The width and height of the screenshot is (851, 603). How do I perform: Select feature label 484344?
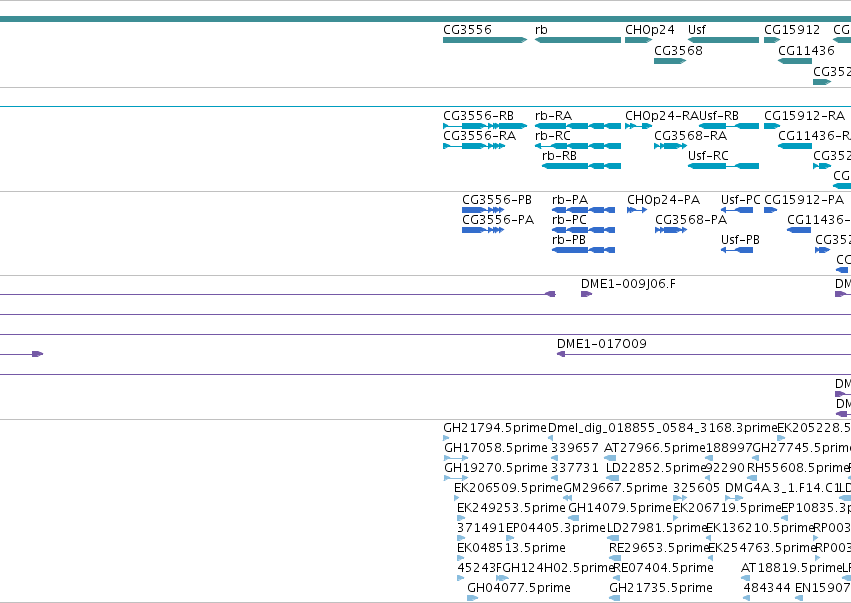[767, 588]
